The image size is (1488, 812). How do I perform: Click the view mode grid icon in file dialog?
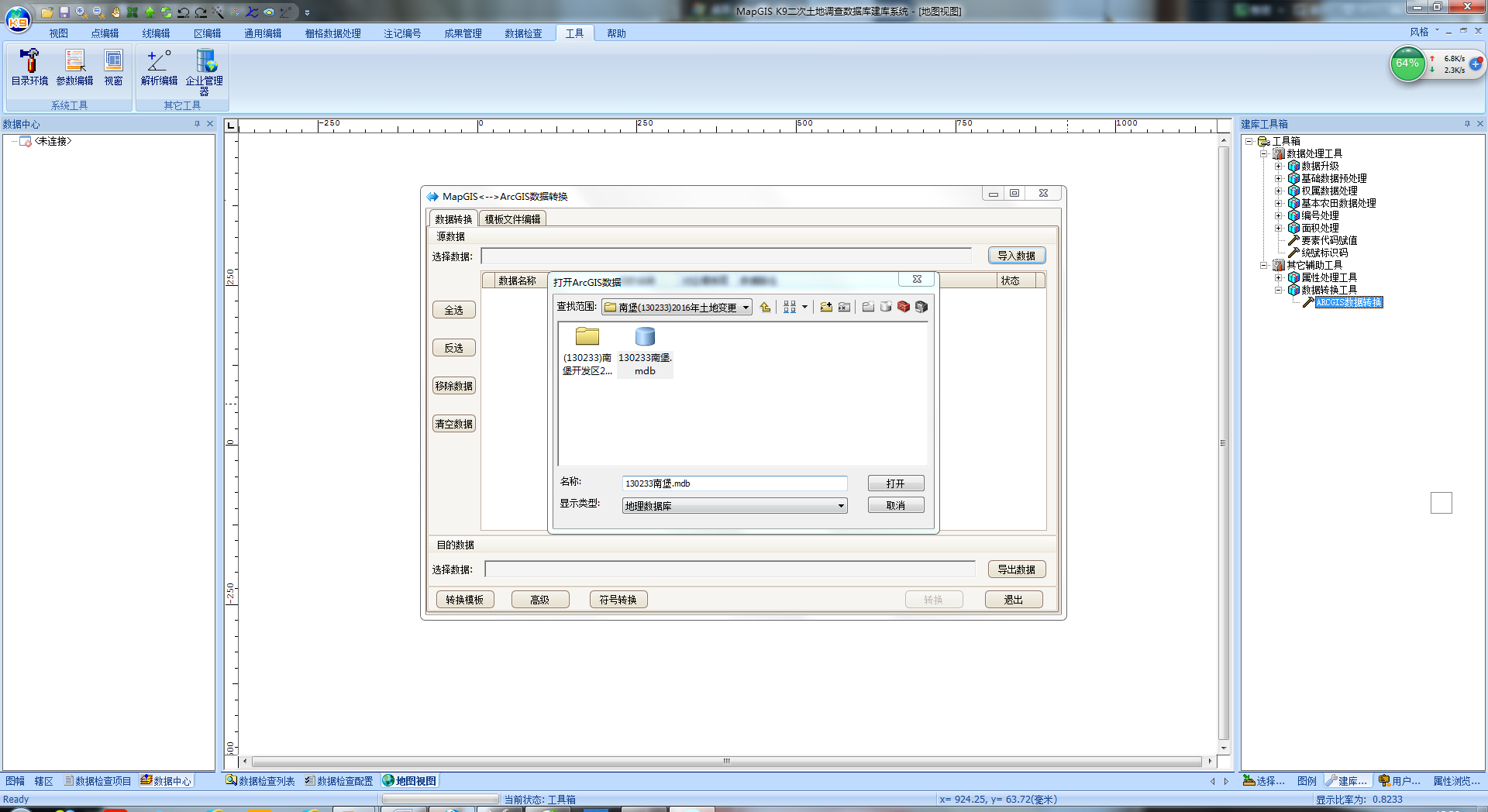pos(790,307)
